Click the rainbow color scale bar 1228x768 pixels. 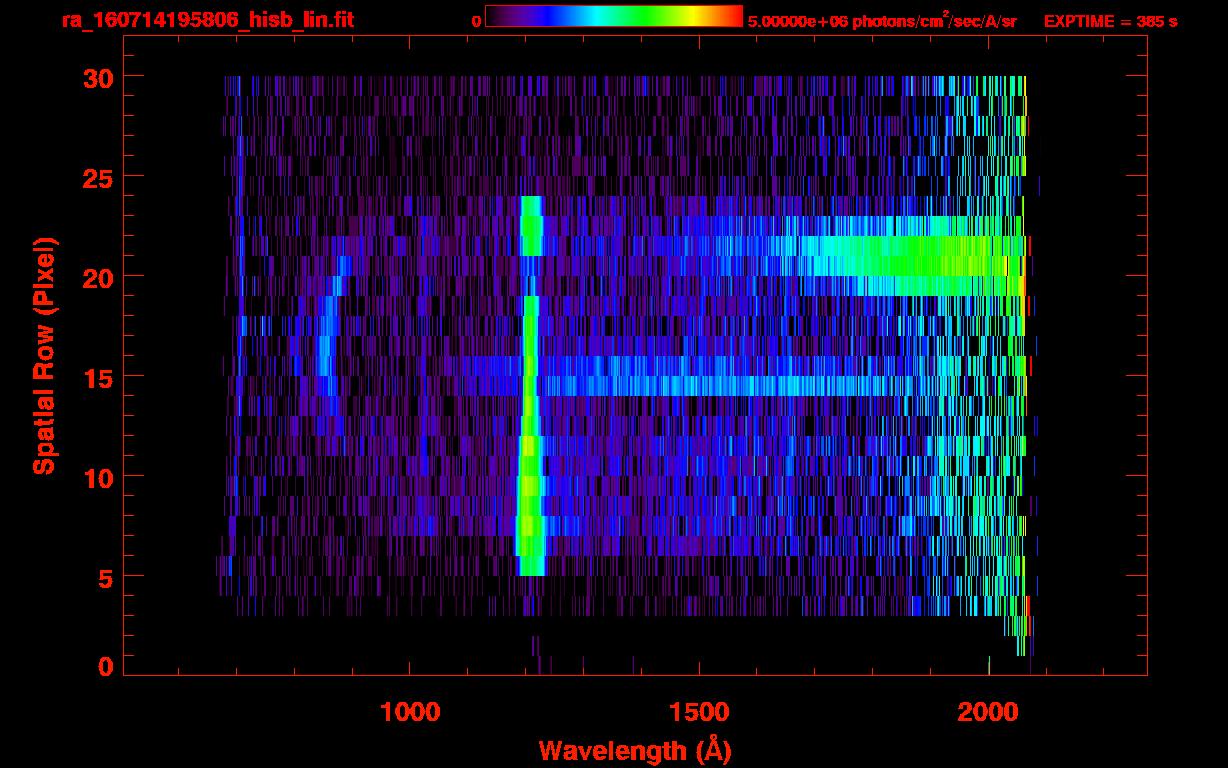click(614, 16)
